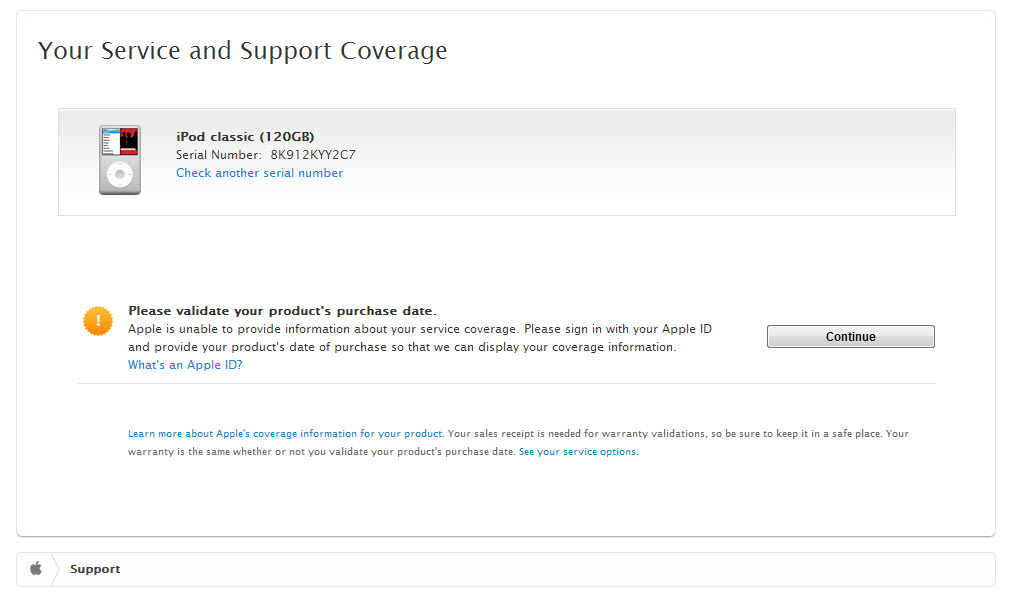Click the orange exclamation warning icon
The image size is (1025, 594).
(98, 321)
